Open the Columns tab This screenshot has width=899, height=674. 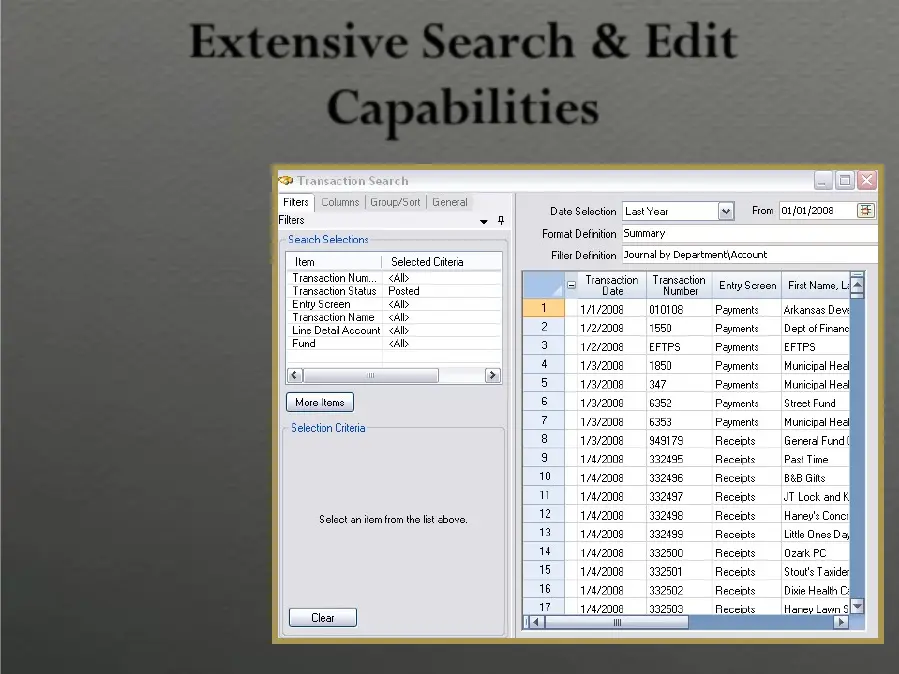[340, 202]
